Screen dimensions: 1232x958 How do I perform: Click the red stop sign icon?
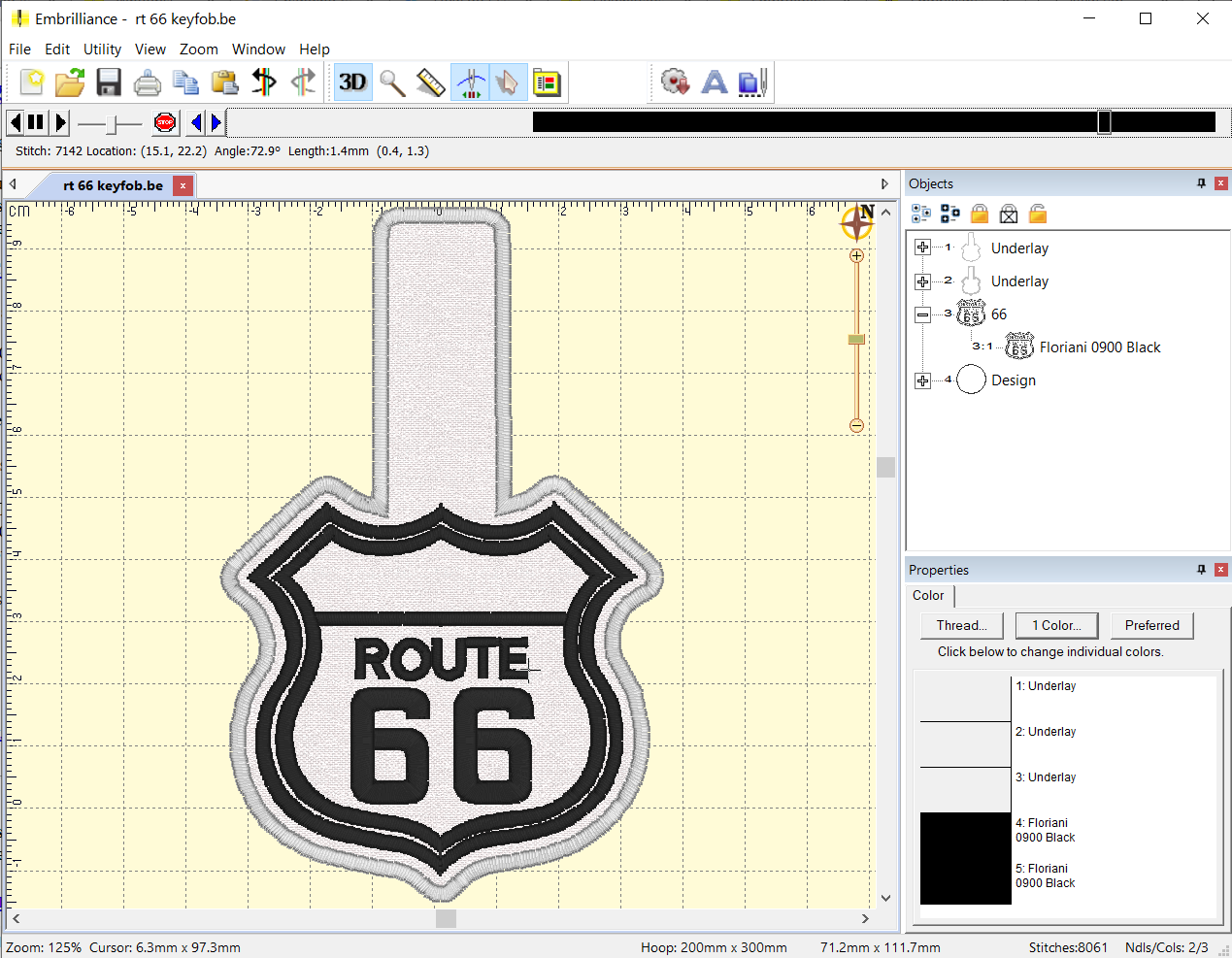(x=165, y=122)
